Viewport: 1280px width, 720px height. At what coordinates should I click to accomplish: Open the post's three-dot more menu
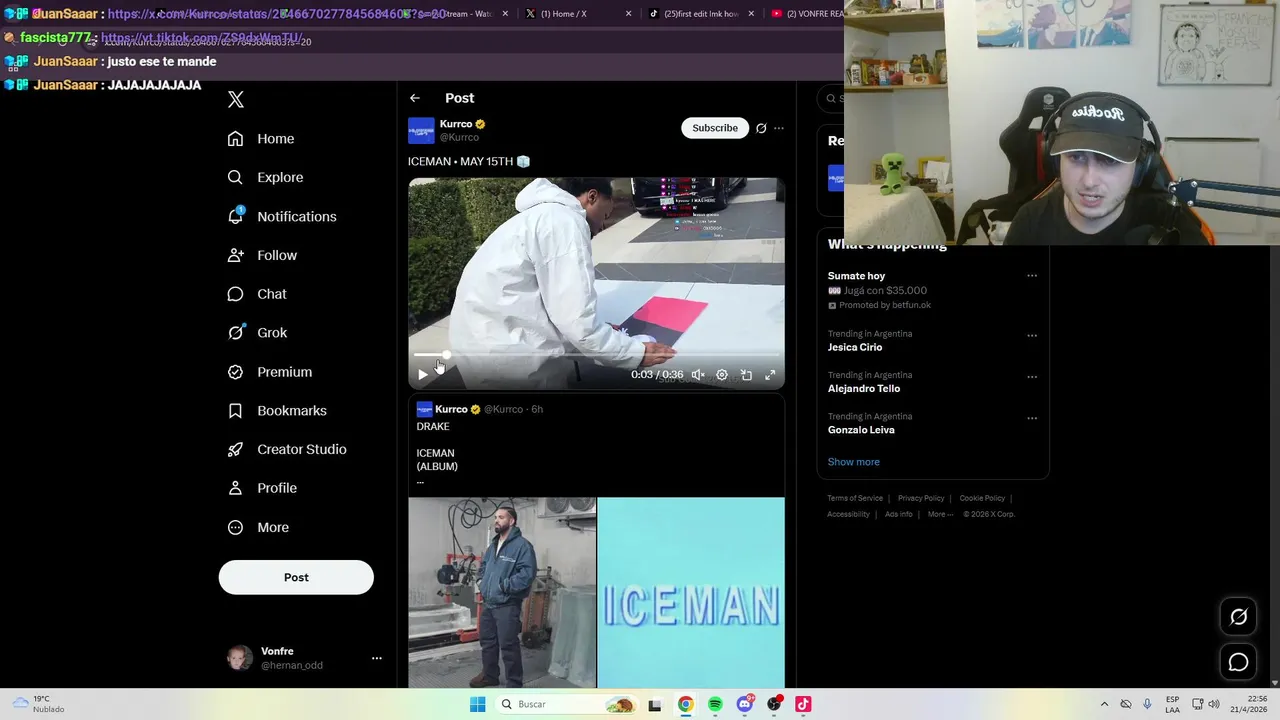point(779,128)
